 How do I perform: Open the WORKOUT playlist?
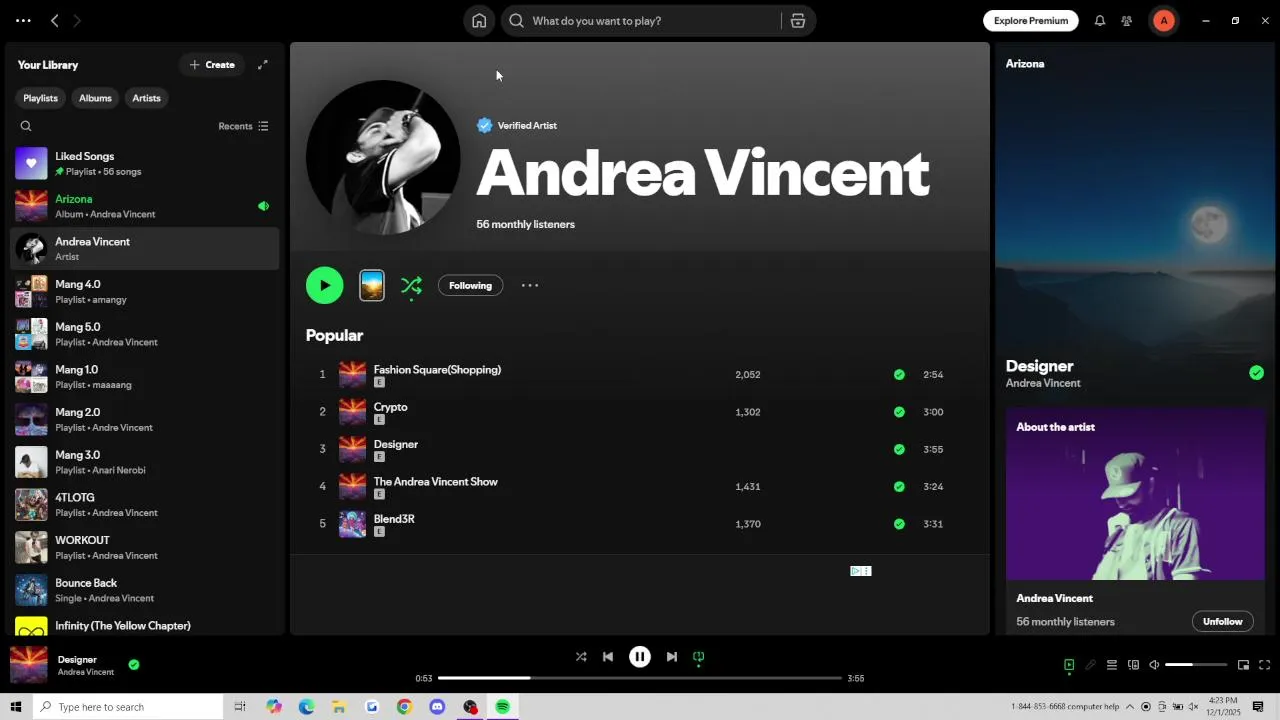pyautogui.click(x=144, y=547)
